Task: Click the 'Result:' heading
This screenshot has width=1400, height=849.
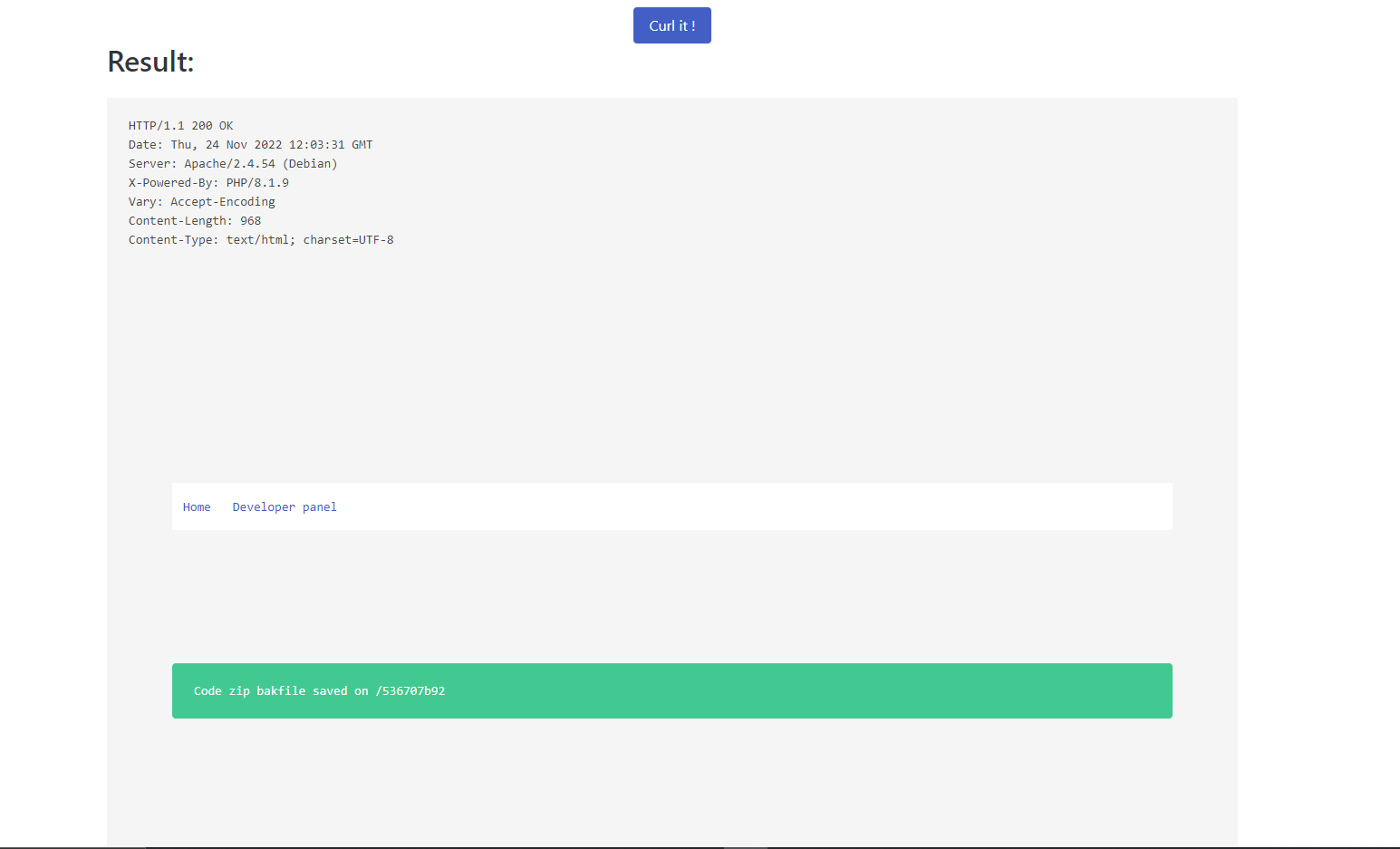Action: (x=150, y=62)
